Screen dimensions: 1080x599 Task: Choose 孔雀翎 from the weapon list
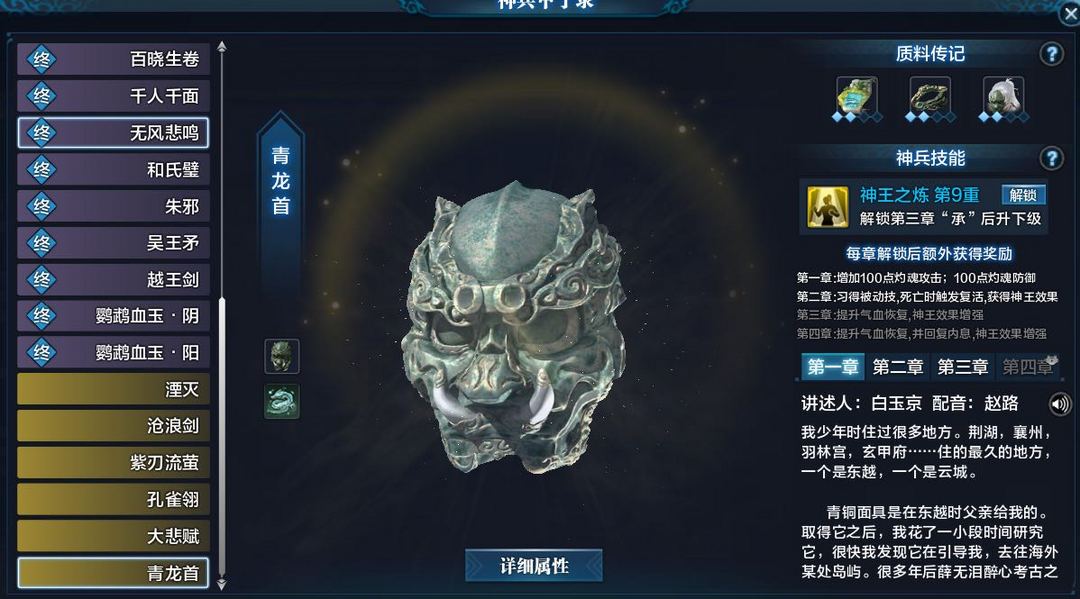114,499
